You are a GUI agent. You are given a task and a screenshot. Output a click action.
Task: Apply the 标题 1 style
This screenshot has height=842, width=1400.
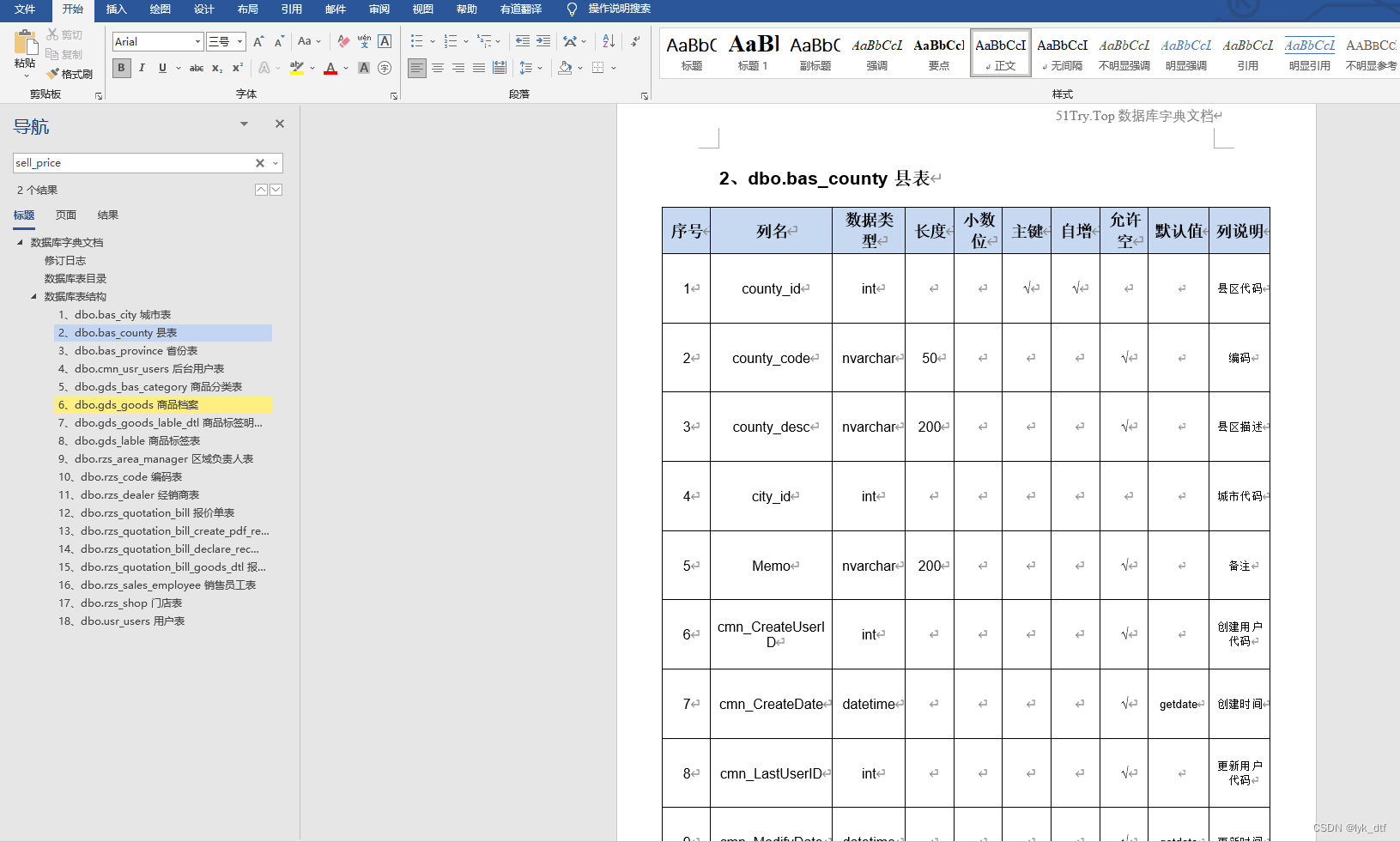coord(754,53)
